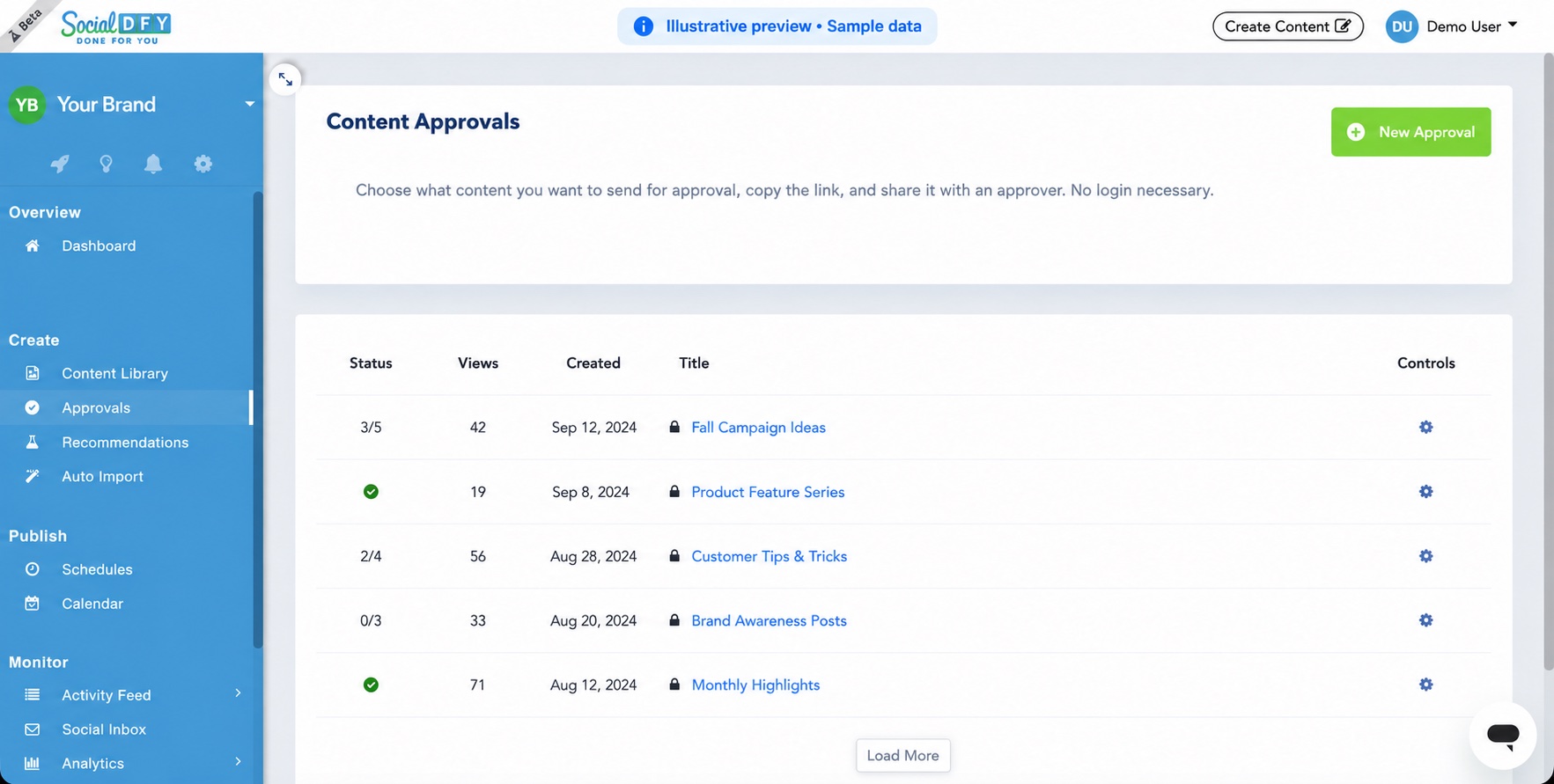The width and height of the screenshot is (1554, 784).
Task: Click the page vertical scrollbar
Action: pyautogui.click(x=1548, y=361)
